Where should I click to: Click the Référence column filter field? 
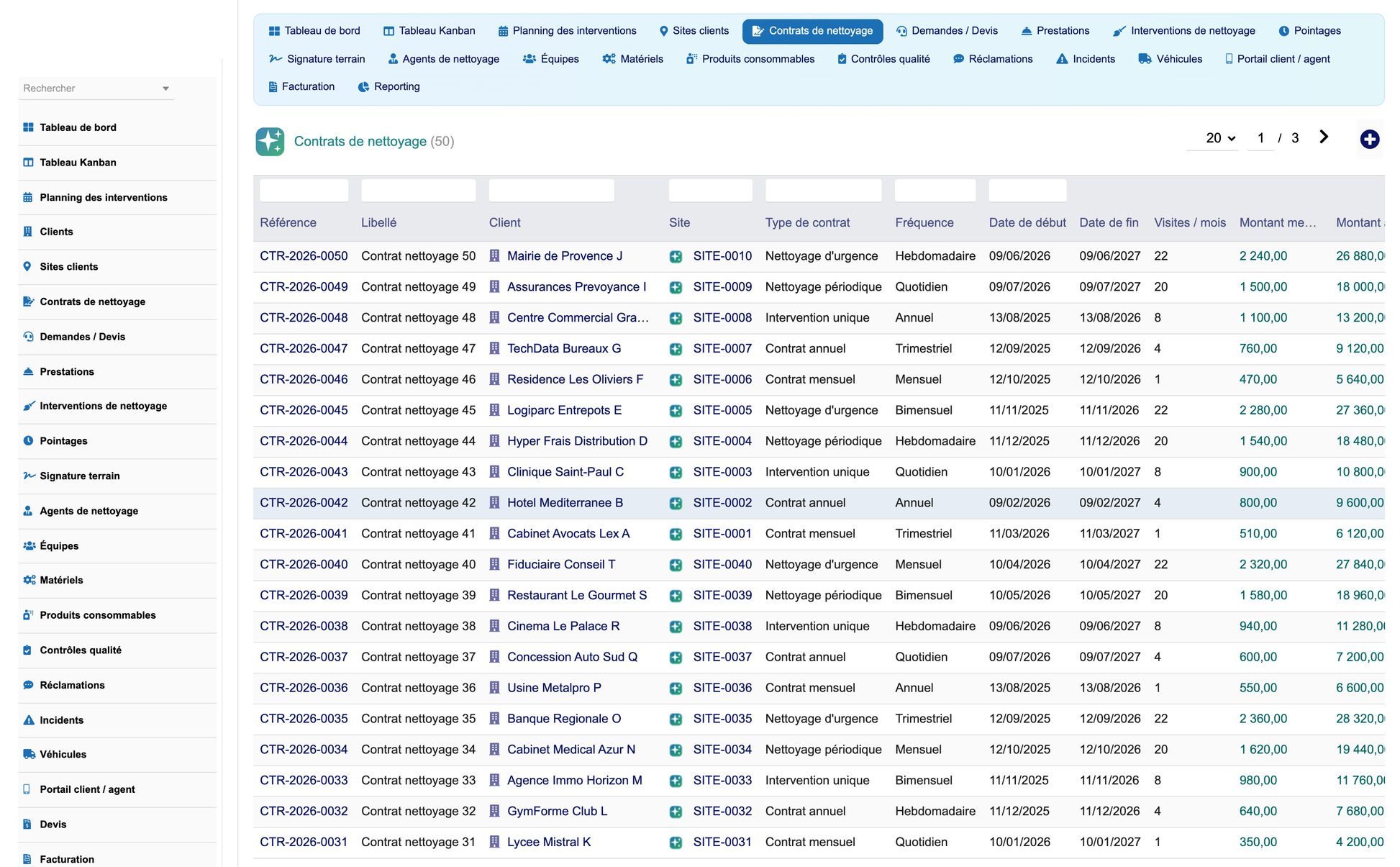[304, 191]
